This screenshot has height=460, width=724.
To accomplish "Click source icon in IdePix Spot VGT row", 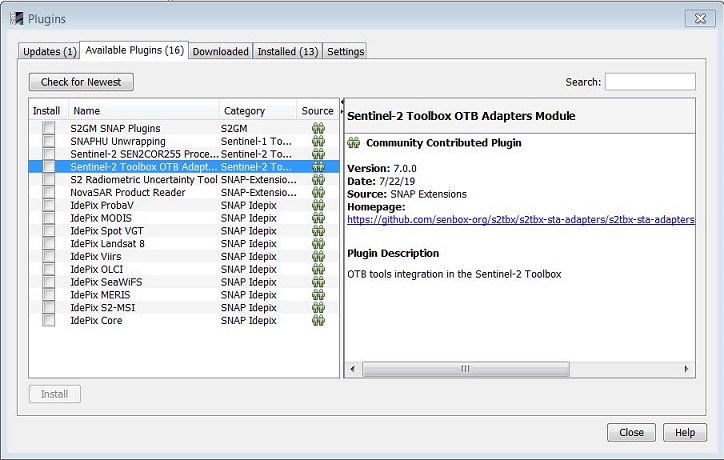I will tap(318, 230).
